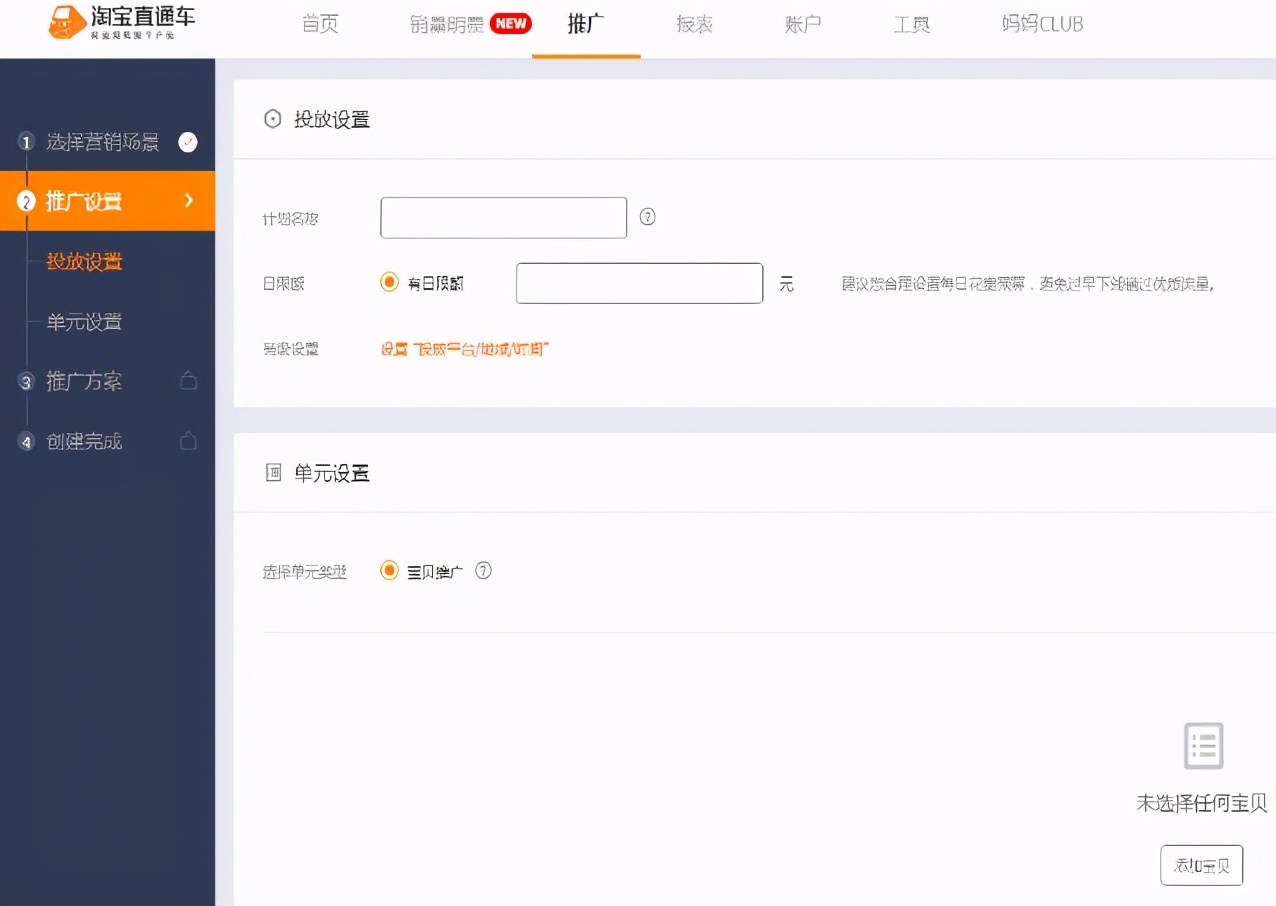Click the NEW badge beside 销量明星
Viewport: 1276px width, 906px height.
pyautogui.click(x=510, y=23)
